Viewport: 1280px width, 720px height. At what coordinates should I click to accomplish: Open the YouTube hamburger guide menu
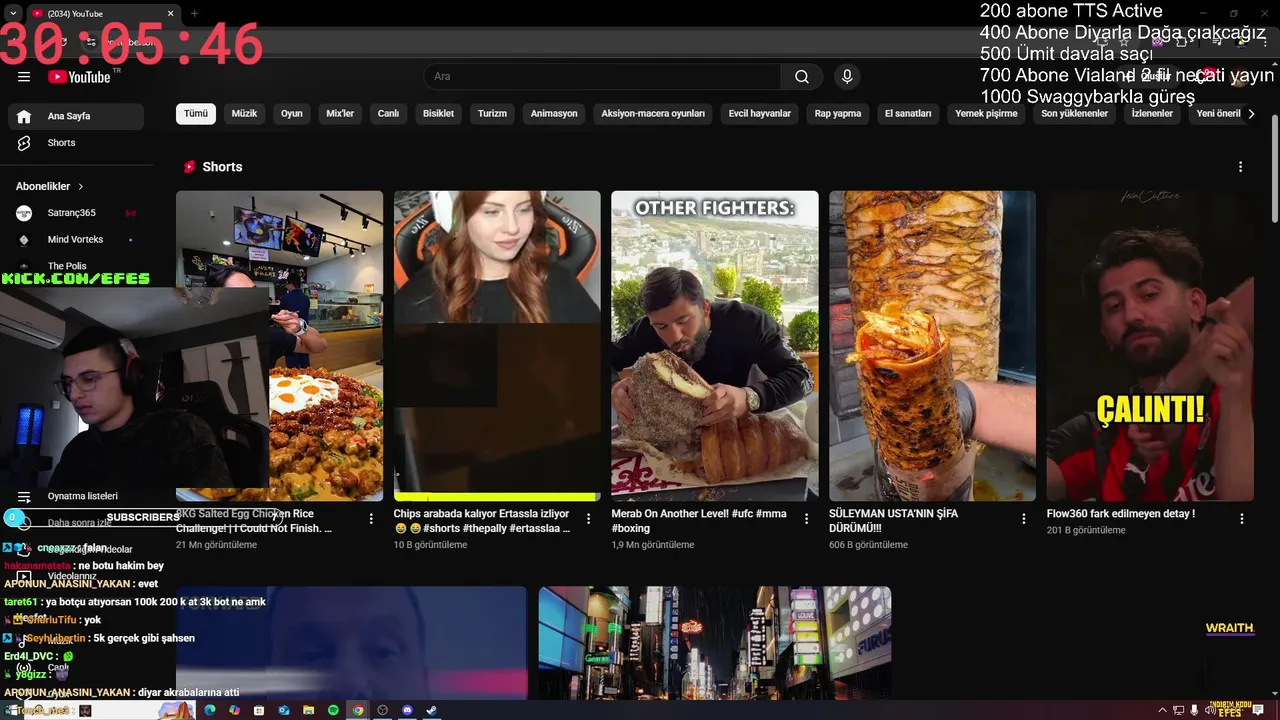(x=24, y=77)
